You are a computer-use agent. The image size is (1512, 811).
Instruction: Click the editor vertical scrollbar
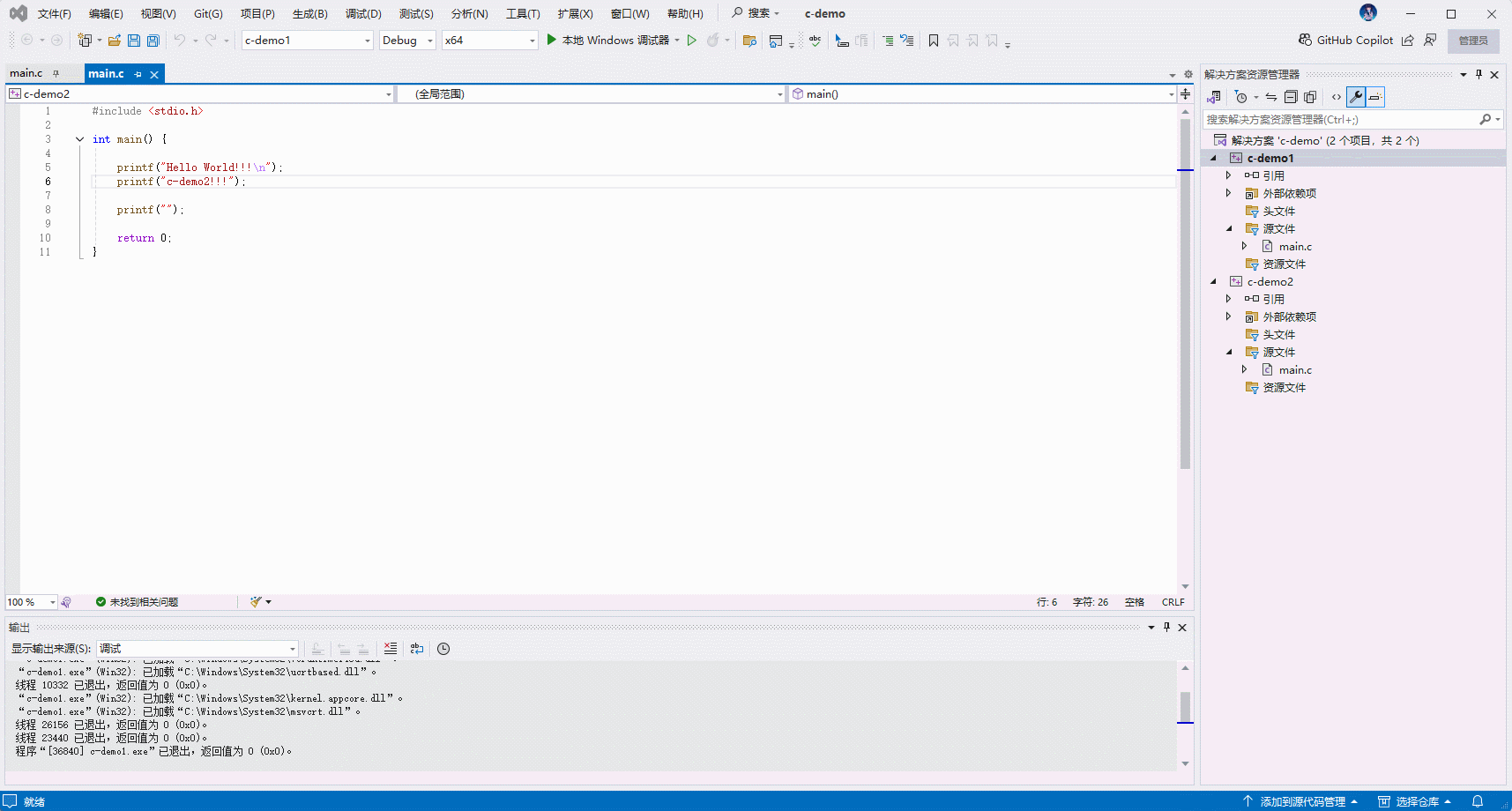[x=1185, y=353]
